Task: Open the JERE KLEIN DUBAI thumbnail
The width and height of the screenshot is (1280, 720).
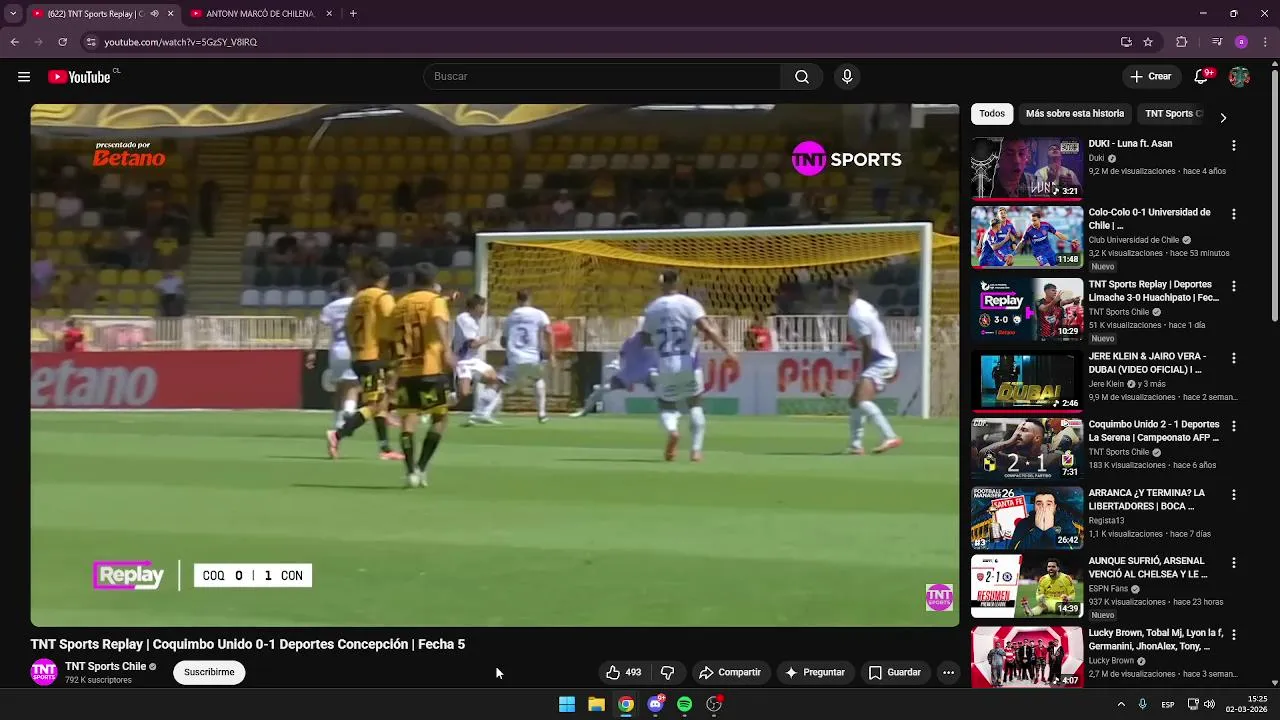Action: point(1027,381)
